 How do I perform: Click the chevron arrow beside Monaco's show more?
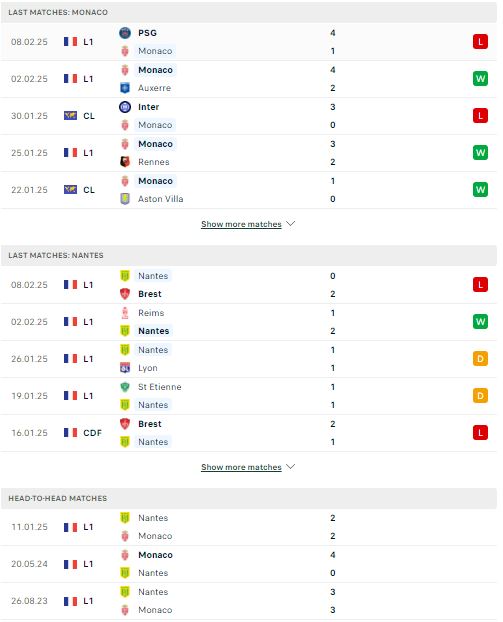(291, 224)
